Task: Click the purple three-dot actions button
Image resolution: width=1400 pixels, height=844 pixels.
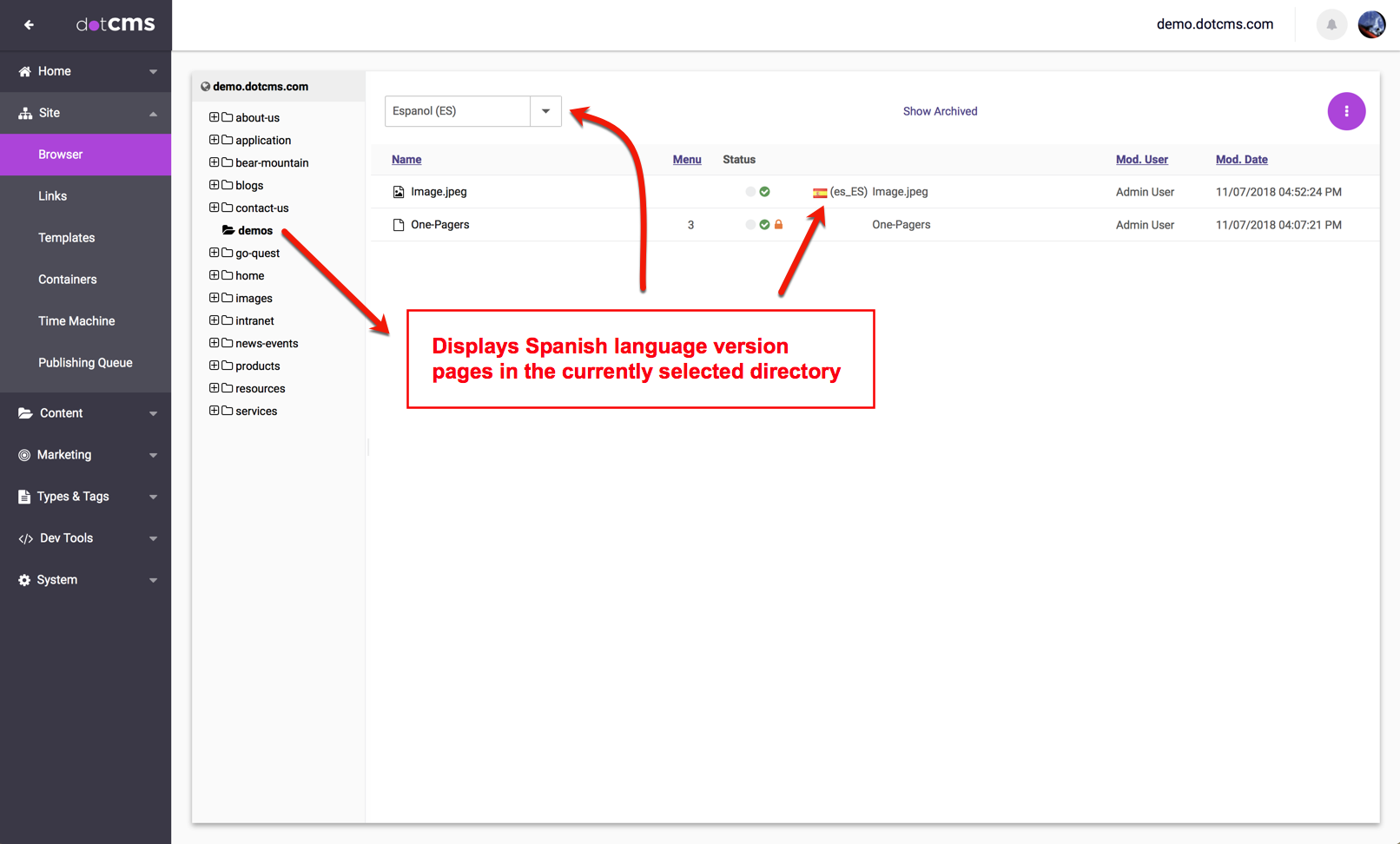Action: pyautogui.click(x=1345, y=111)
